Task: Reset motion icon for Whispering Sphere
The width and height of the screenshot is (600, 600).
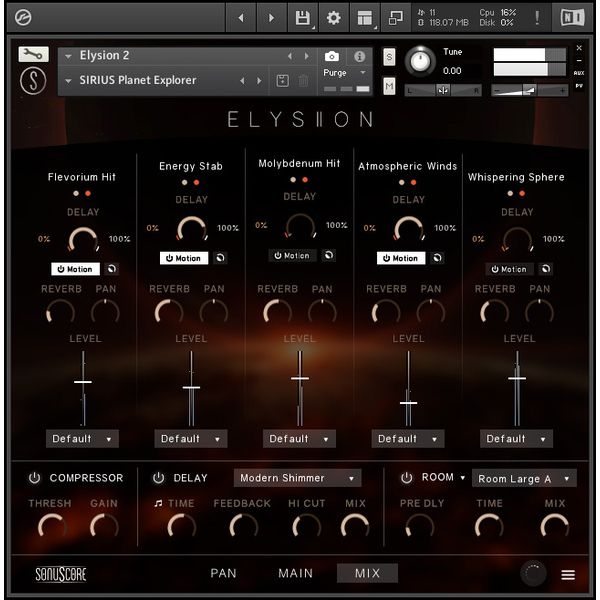Action: [546, 269]
